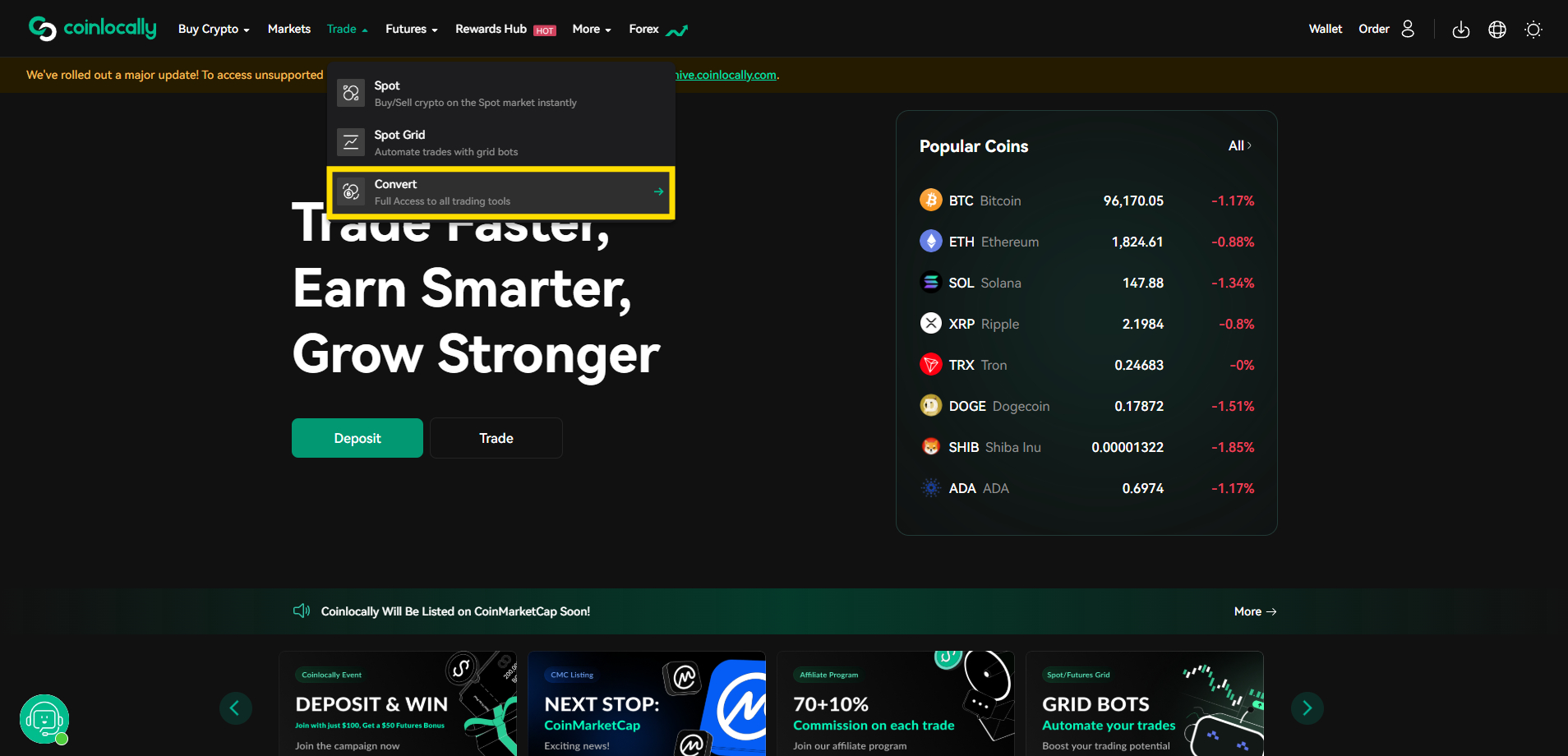This screenshot has width=1568, height=756.
Task: Click the Tron coin icon
Action: [931, 365]
